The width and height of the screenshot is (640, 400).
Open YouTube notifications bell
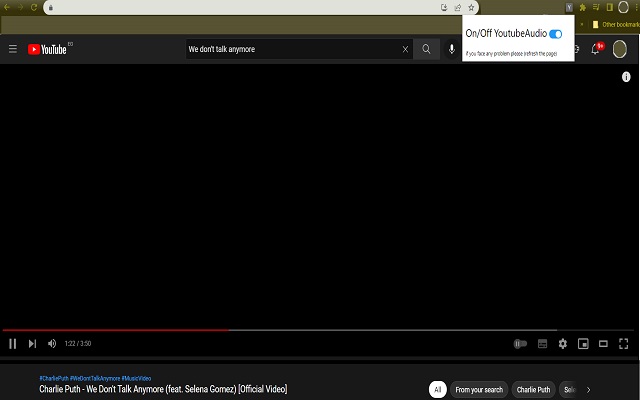tap(596, 49)
